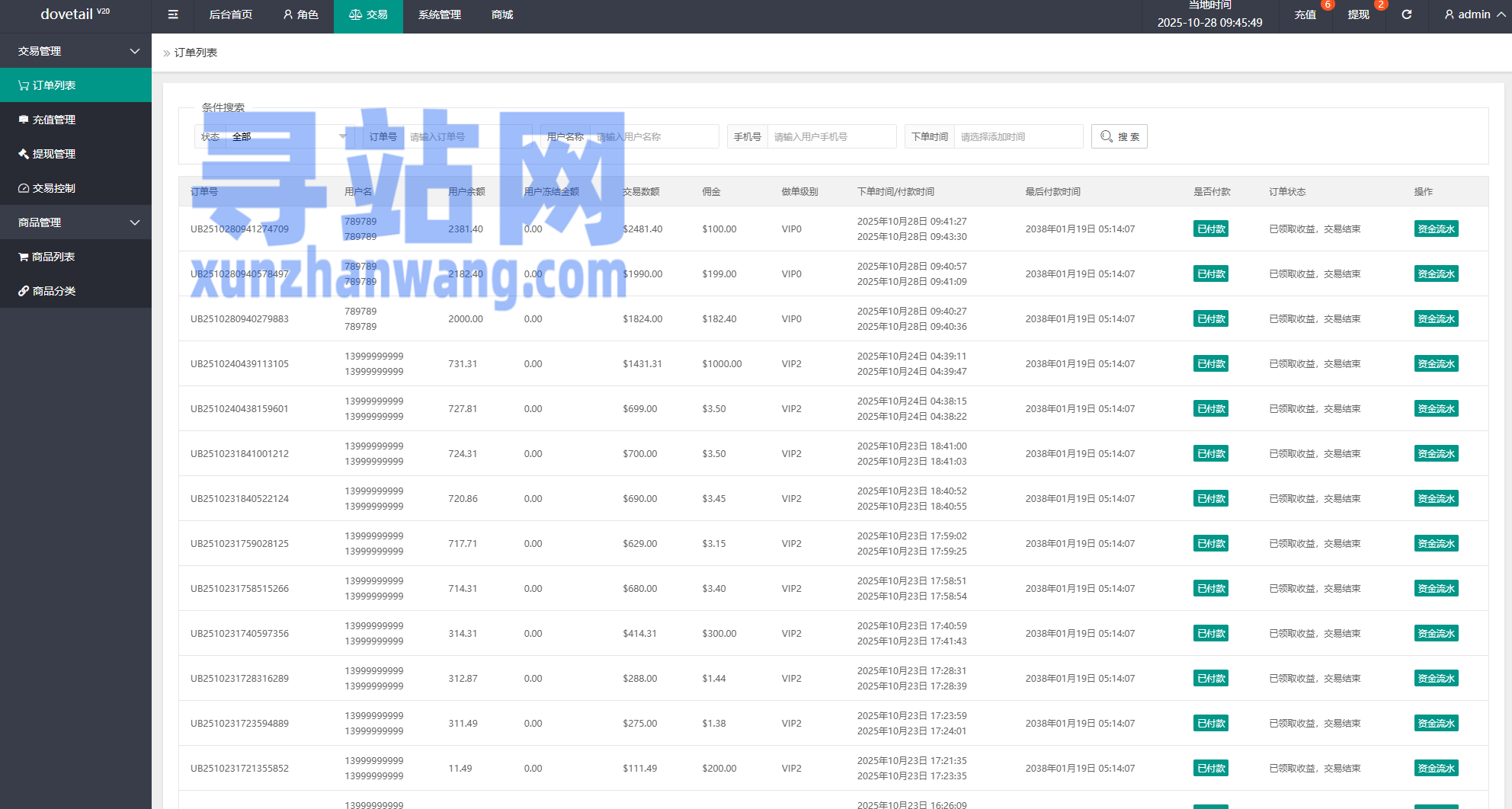Viewport: 1512px width, 809px height.
Task: Click the 下单时间 date picker field
Action: (x=1017, y=137)
